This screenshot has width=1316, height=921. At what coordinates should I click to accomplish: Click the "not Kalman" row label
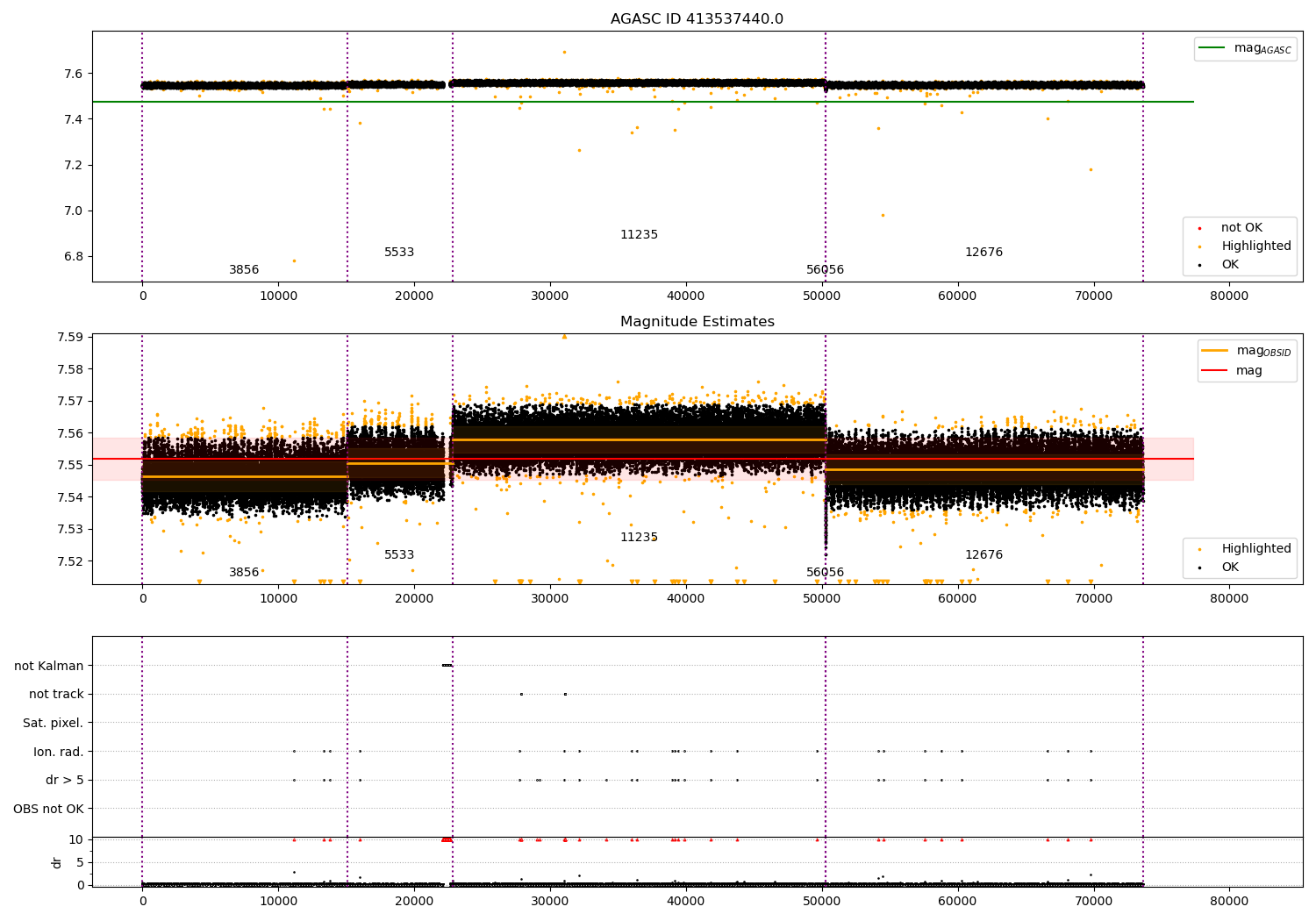coord(49,666)
